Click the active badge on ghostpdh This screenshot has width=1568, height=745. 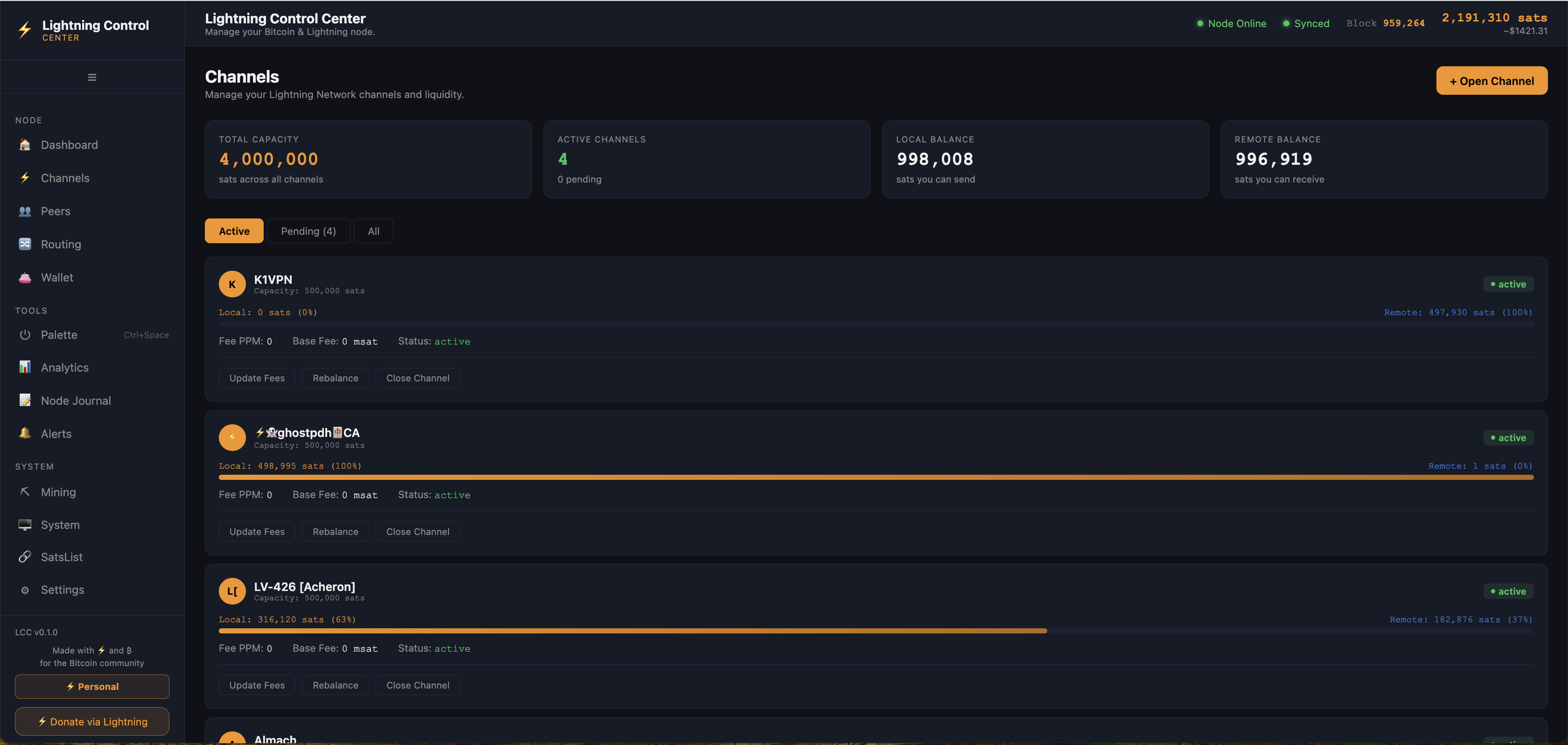(1508, 438)
